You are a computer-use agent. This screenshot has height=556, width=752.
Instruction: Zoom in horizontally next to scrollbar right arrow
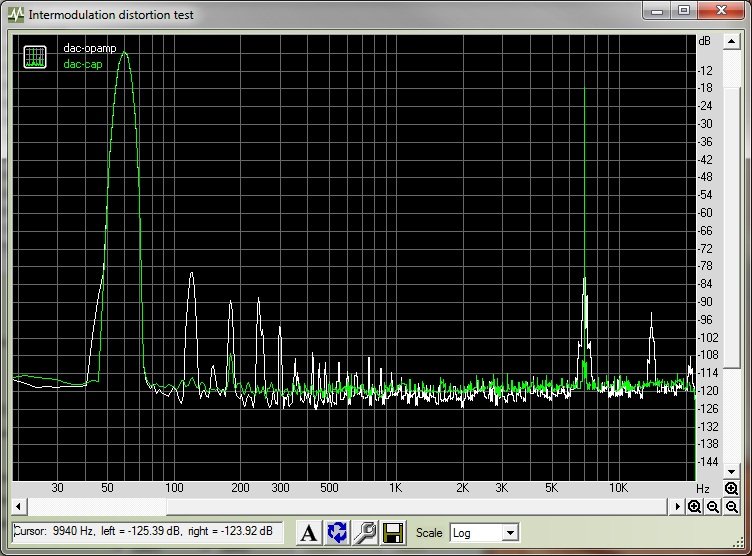pos(695,507)
